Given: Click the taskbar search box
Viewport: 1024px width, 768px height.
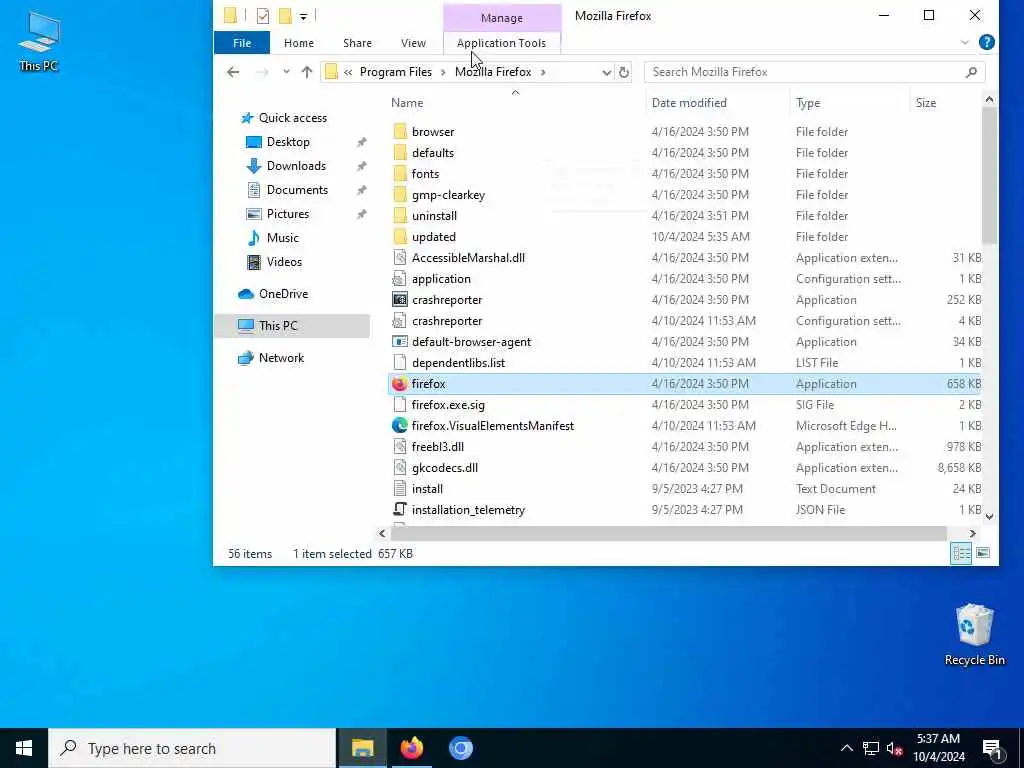Looking at the screenshot, I should (x=192, y=748).
